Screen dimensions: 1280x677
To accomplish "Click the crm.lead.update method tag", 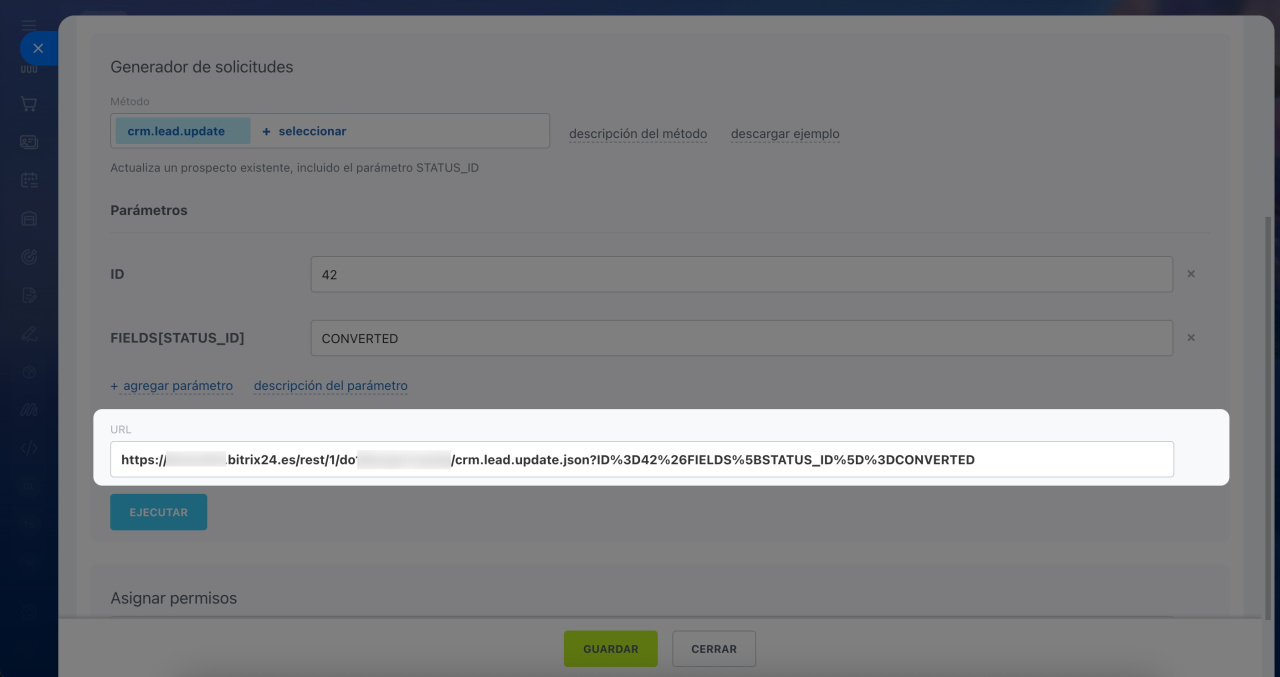I will (x=183, y=131).
